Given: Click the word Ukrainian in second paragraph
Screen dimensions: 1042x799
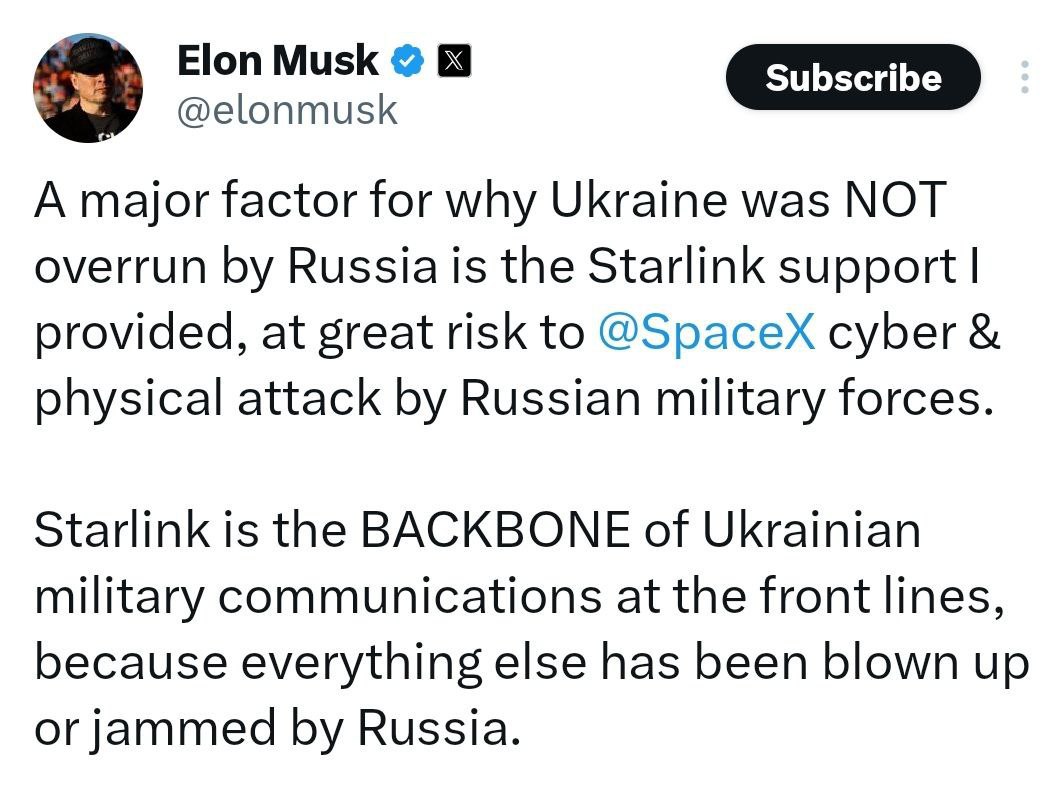Looking at the screenshot, I should (811, 531).
